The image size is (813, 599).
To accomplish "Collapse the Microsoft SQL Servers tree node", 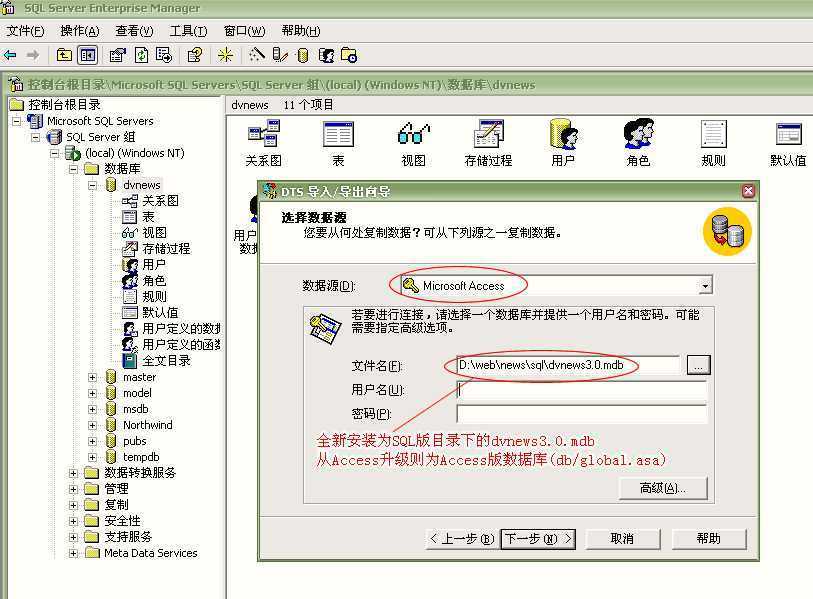I will tap(17, 121).
